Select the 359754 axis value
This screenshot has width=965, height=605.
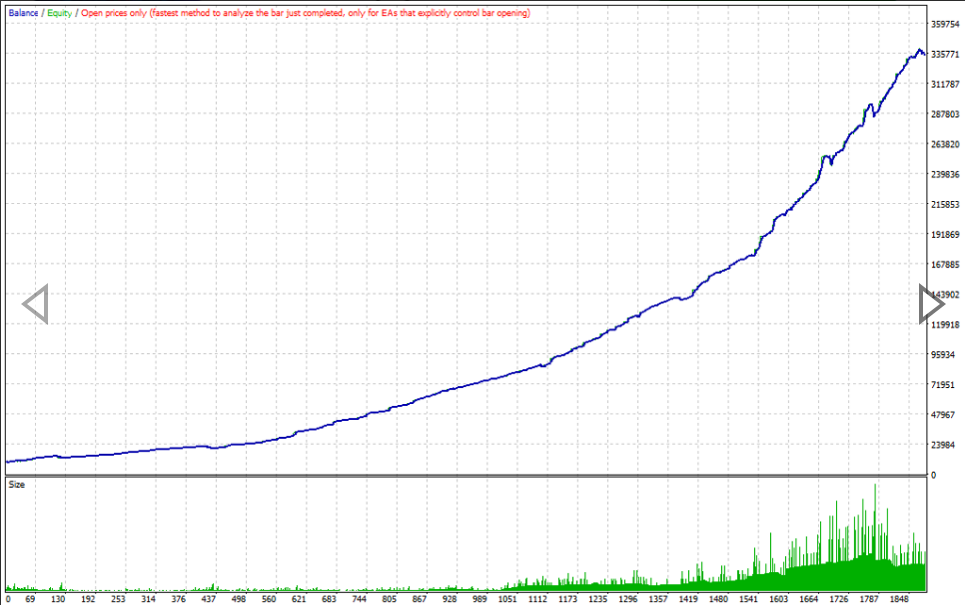pyautogui.click(x=945, y=25)
